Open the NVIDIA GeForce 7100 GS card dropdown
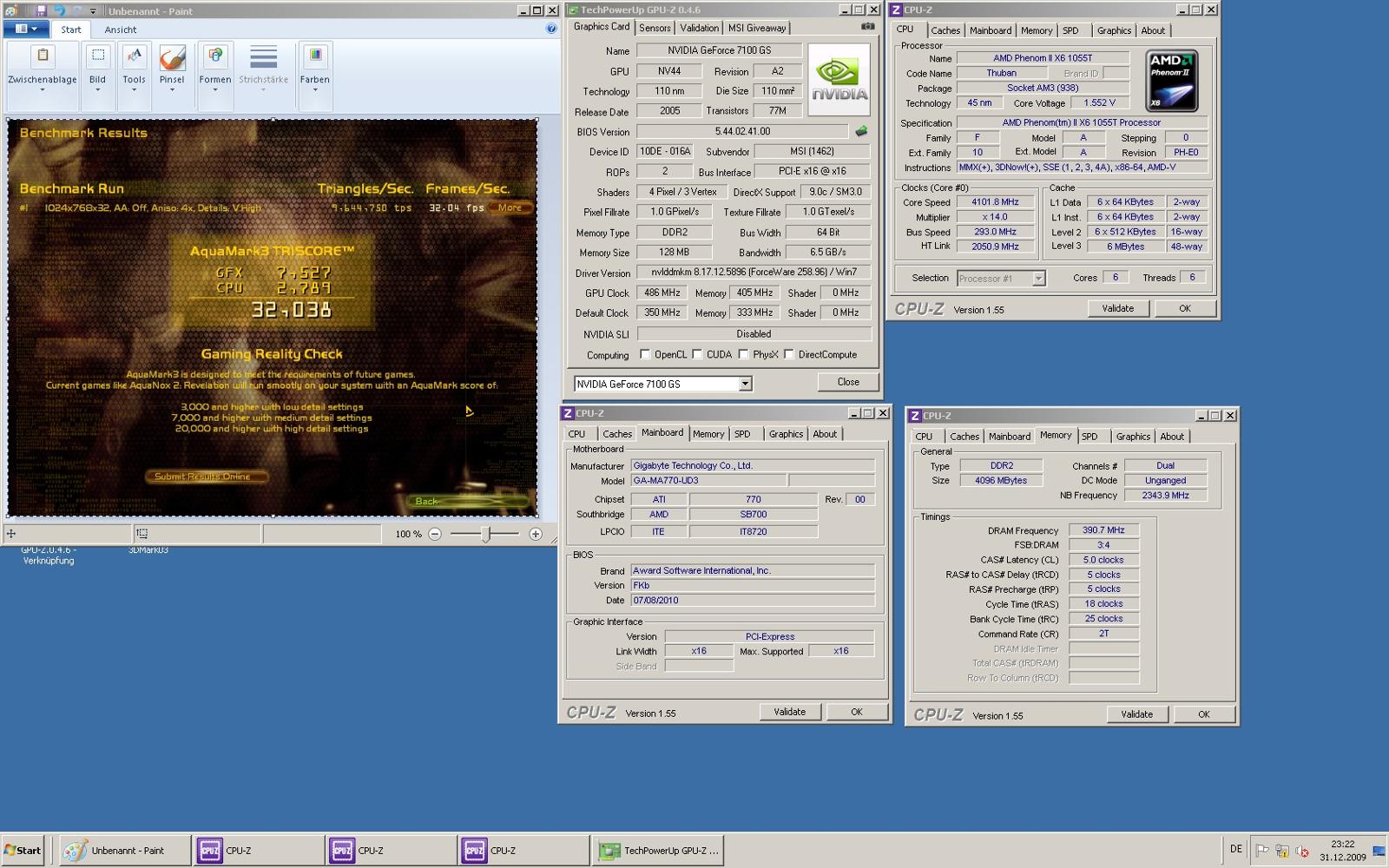 (x=745, y=384)
